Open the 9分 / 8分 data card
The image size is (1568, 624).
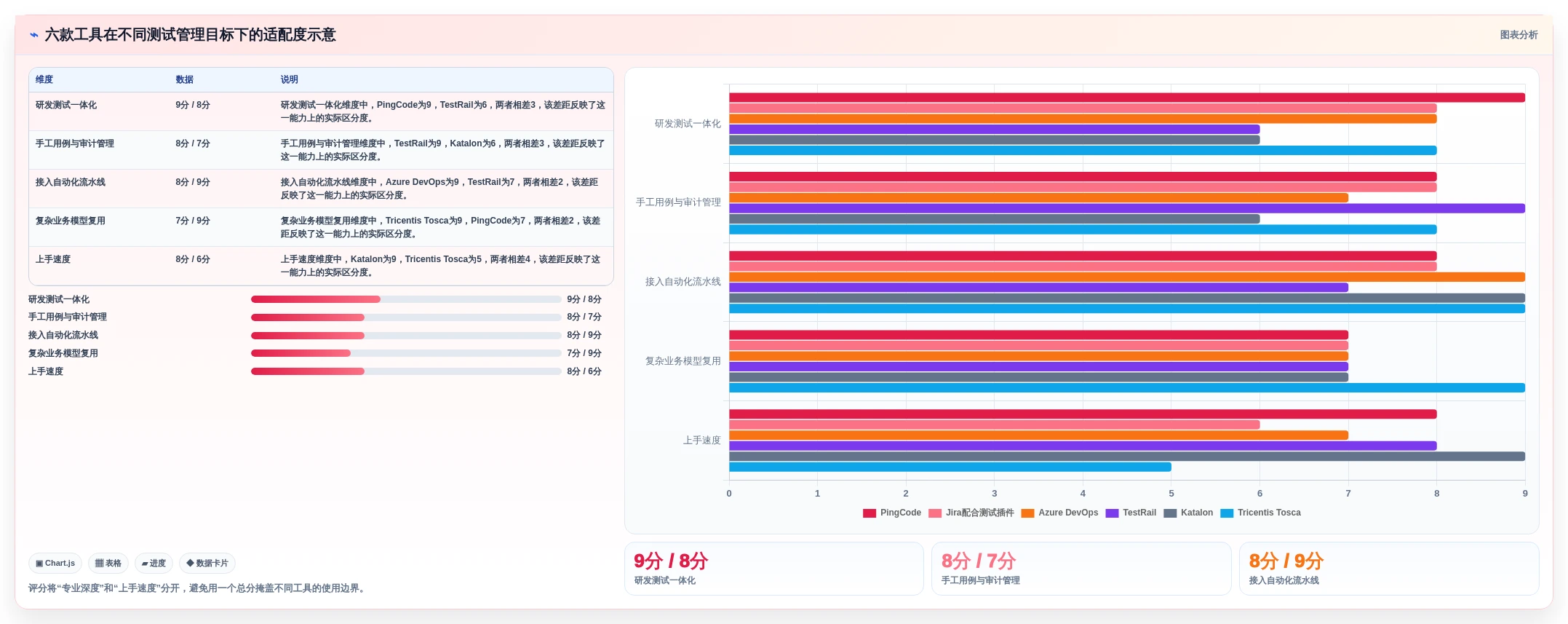pos(774,569)
